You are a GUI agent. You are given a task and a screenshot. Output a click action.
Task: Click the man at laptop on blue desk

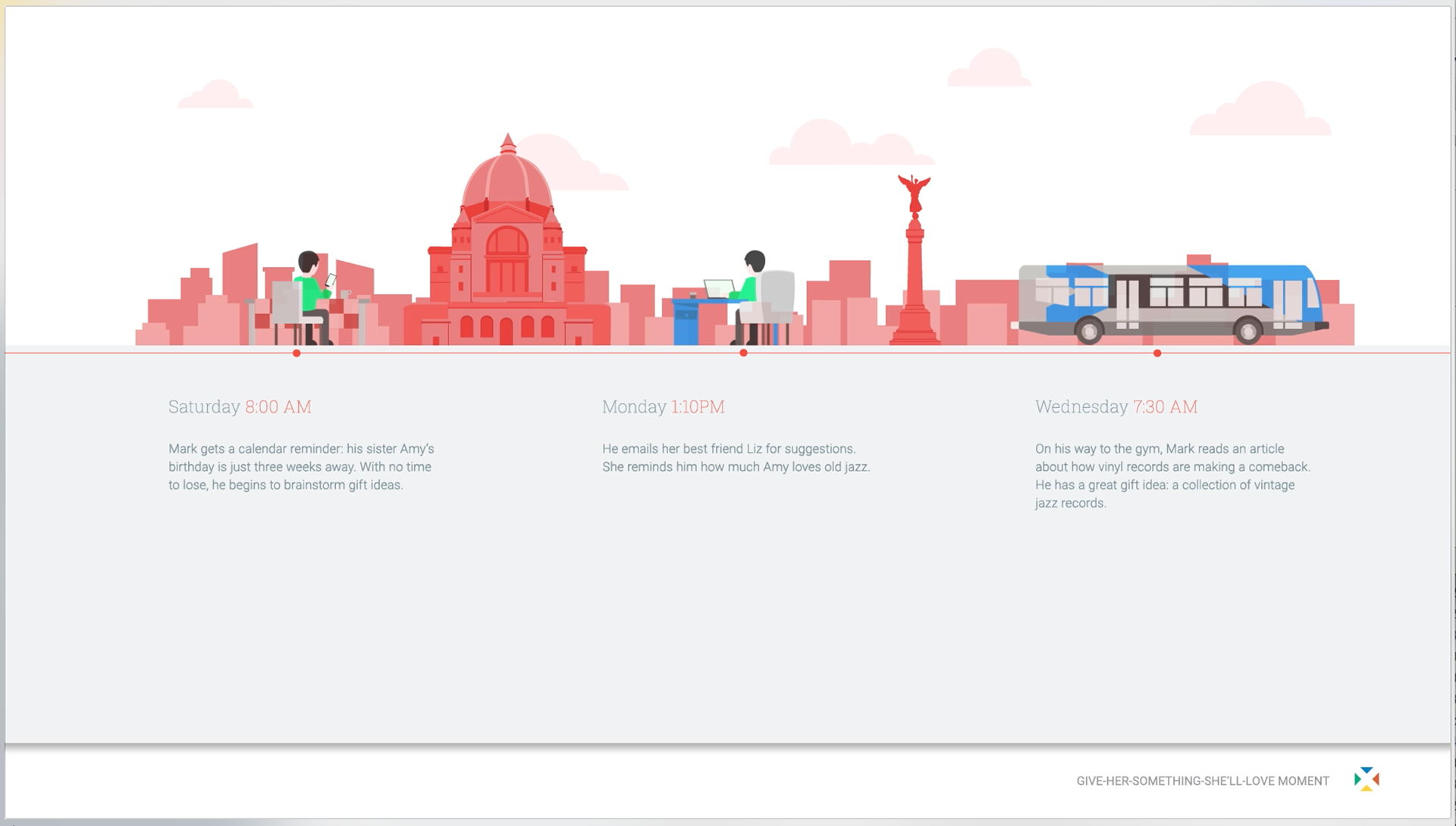coord(736,300)
